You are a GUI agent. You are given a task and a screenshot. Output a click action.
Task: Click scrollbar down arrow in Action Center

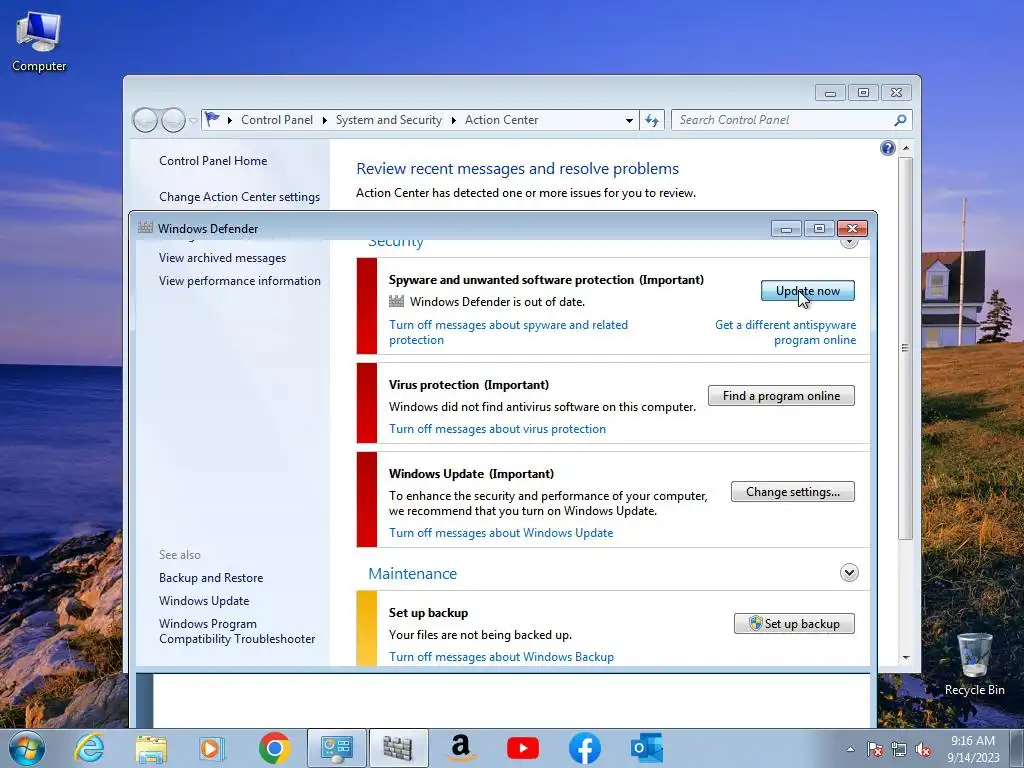(906, 658)
